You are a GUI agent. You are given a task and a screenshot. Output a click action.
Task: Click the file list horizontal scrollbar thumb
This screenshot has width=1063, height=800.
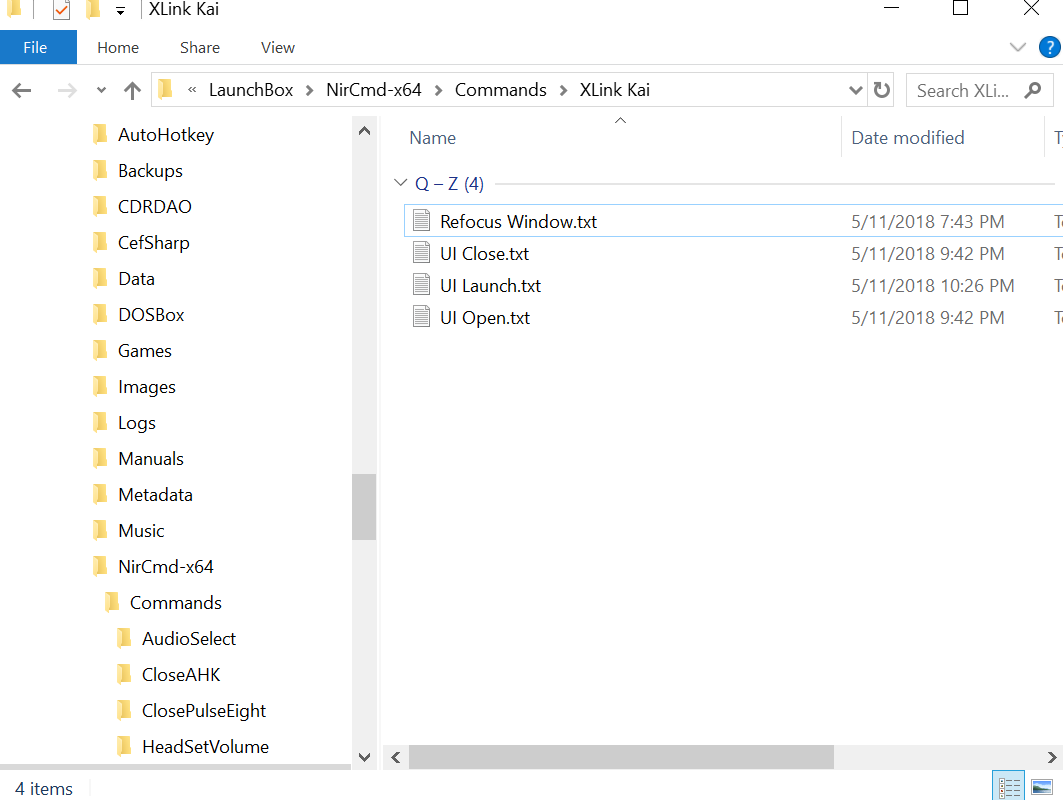(621, 757)
